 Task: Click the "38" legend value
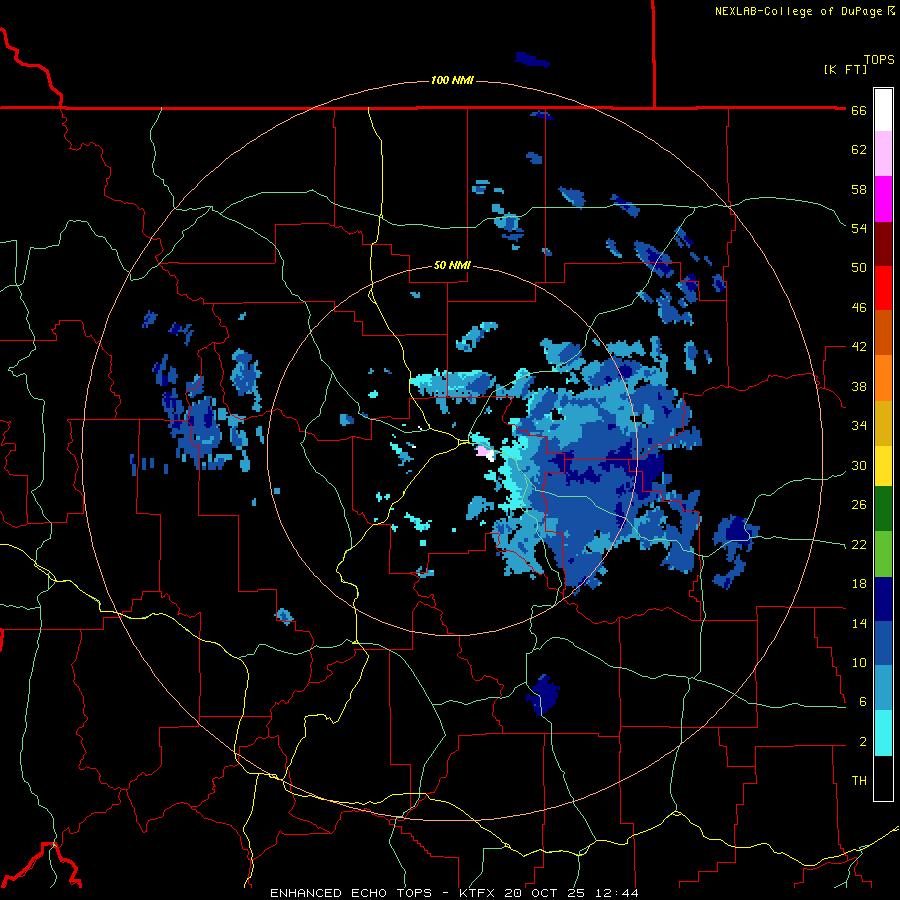click(x=859, y=386)
